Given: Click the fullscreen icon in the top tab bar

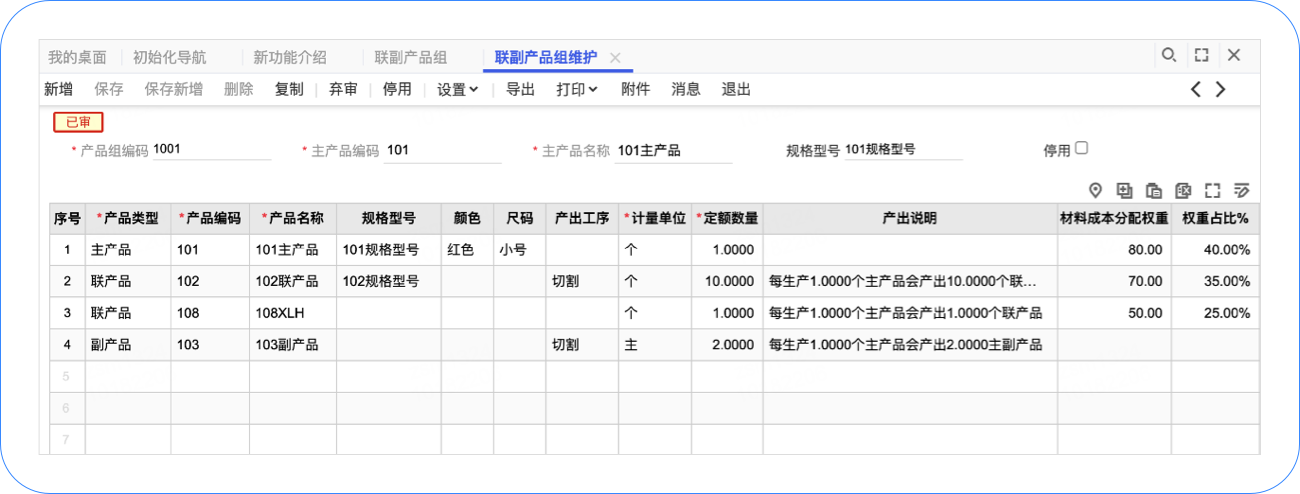Looking at the screenshot, I should (1202, 55).
